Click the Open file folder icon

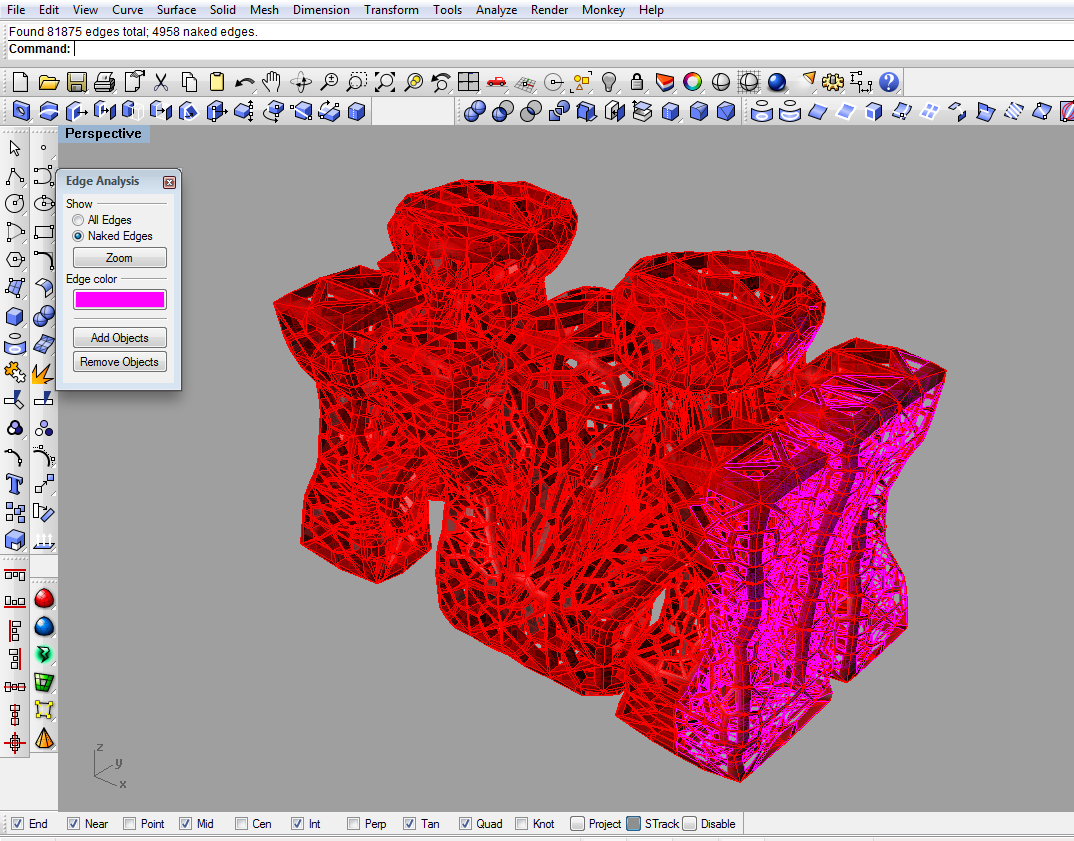(x=48, y=82)
